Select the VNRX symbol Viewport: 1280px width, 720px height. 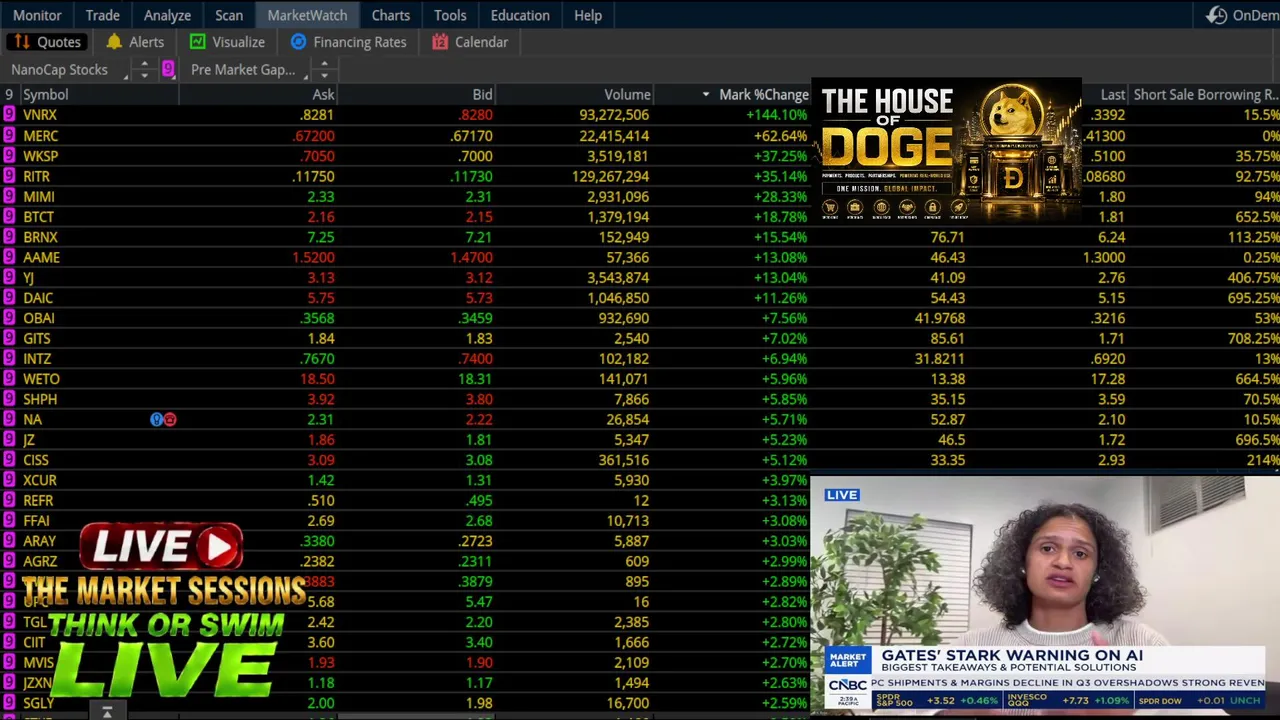40,115
